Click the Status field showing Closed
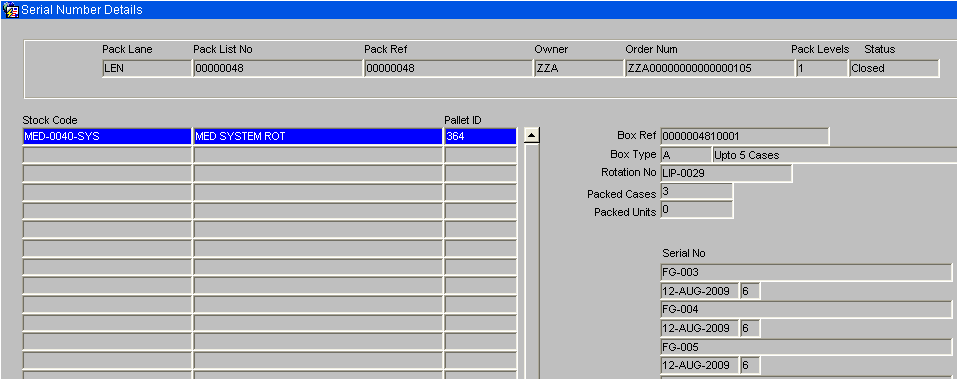957x379 pixels. point(894,68)
